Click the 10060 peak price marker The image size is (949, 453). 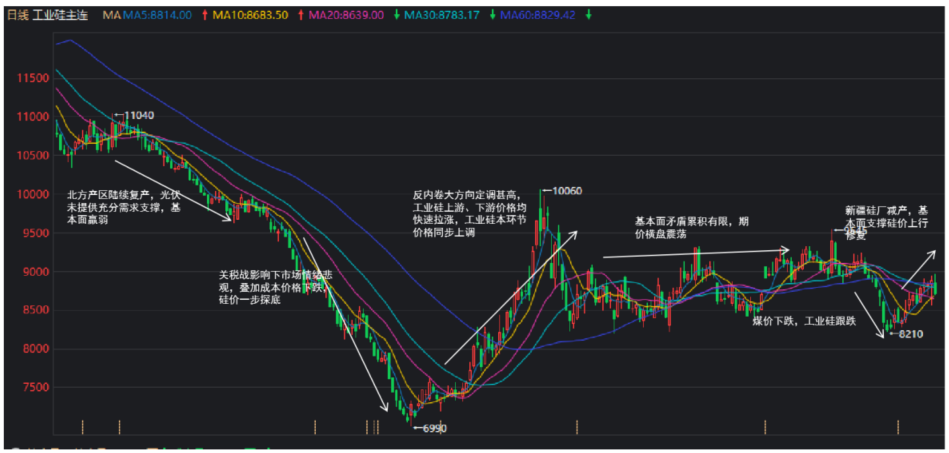566,190
